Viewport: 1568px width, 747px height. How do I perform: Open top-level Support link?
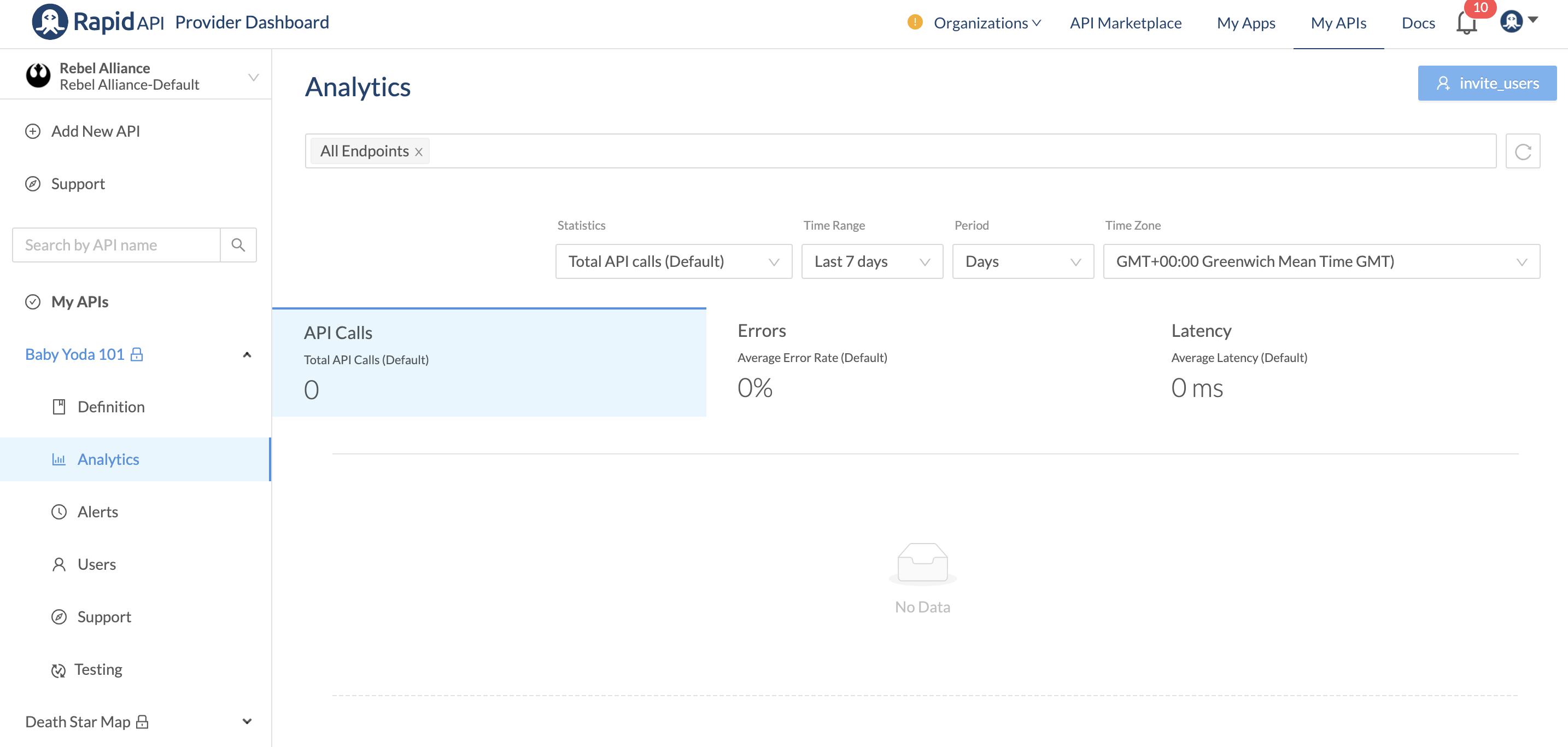click(78, 184)
